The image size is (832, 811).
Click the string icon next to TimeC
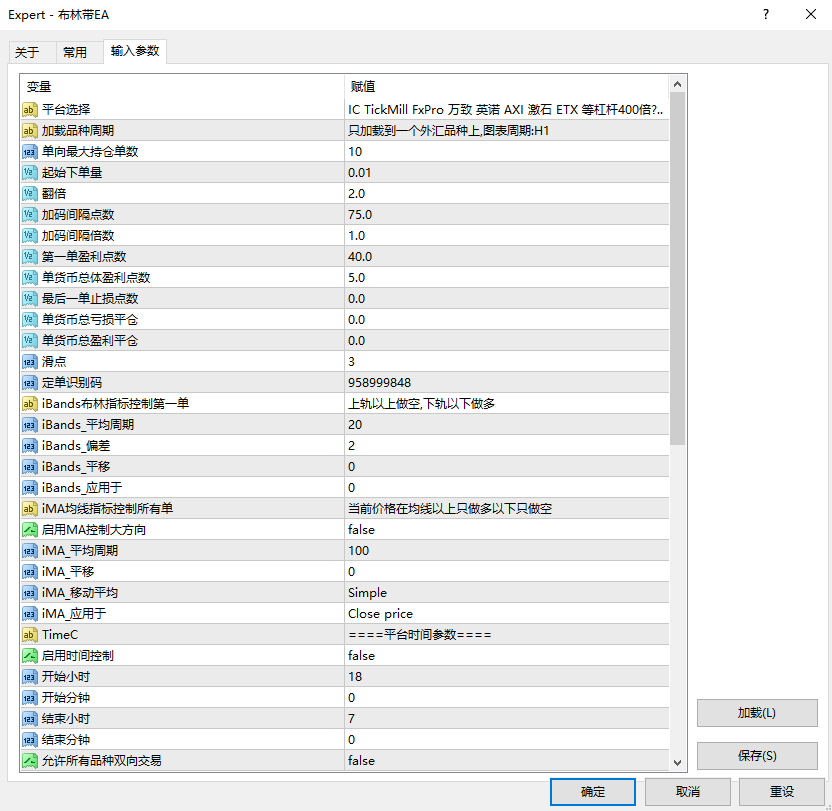tap(30, 634)
